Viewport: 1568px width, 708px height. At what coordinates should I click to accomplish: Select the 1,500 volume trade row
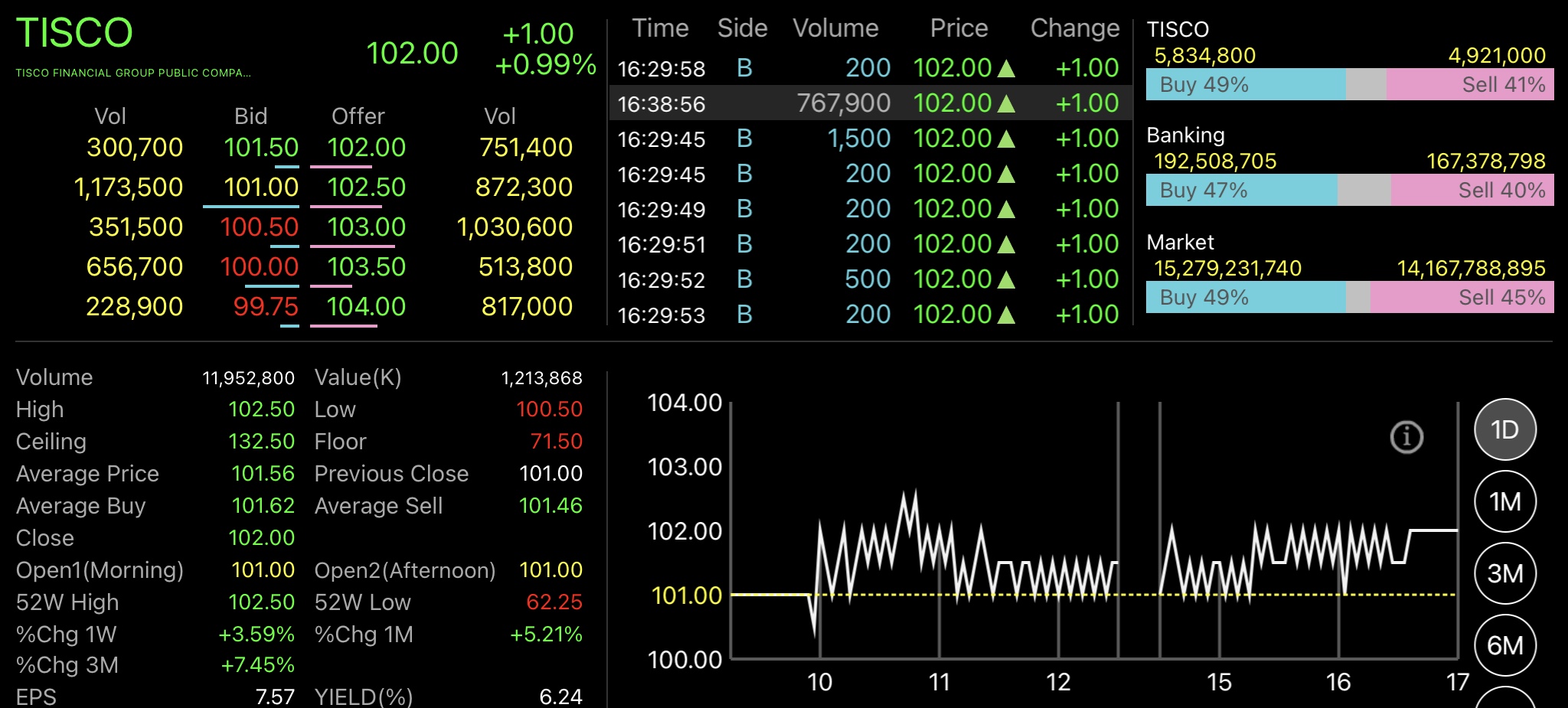click(870, 139)
